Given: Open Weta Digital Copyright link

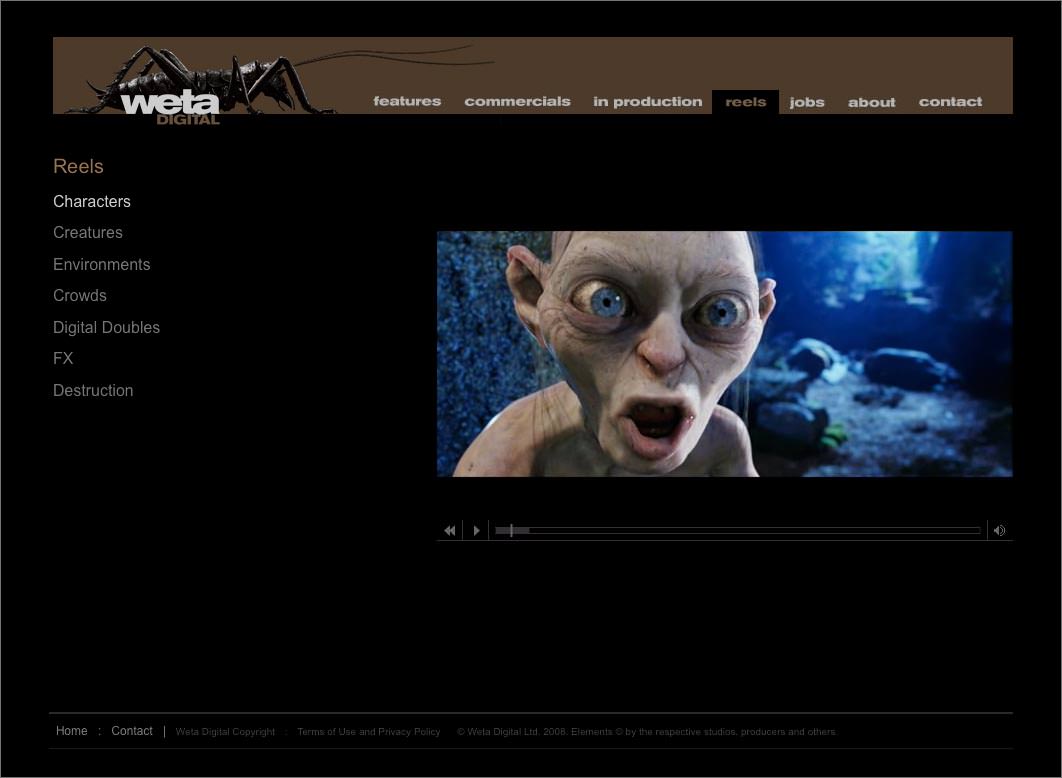Looking at the screenshot, I should tap(226, 731).
